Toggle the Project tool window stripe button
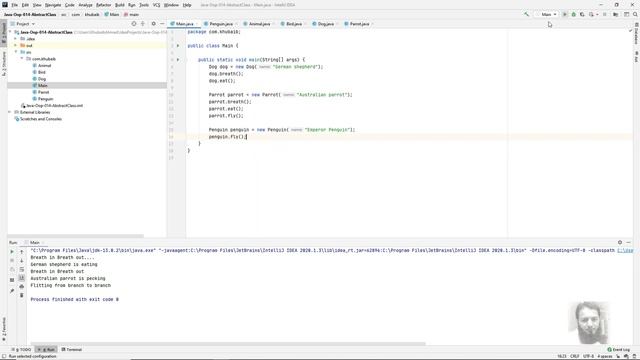This screenshot has height=360, width=640. [x=4, y=33]
